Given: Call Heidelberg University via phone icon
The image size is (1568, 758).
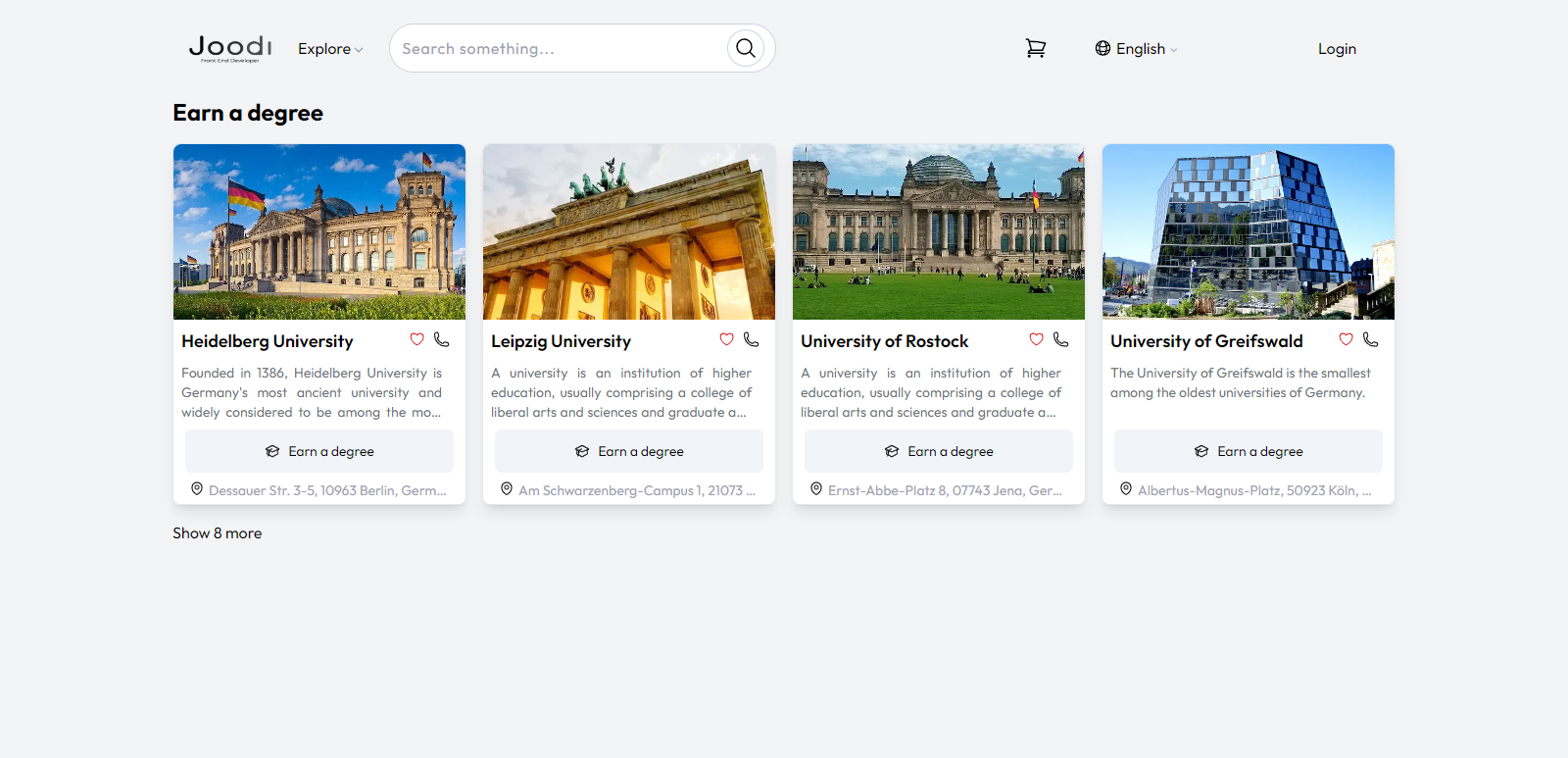Looking at the screenshot, I should [442, 339].
